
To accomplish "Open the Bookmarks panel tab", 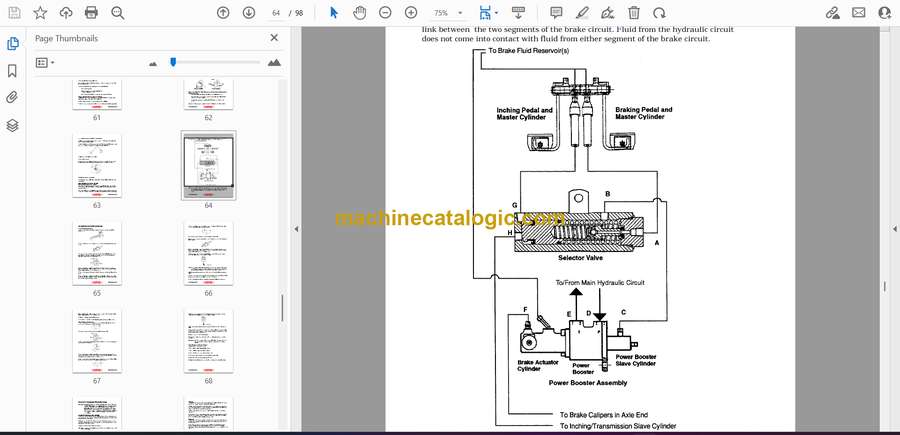I will coord(12,71).
